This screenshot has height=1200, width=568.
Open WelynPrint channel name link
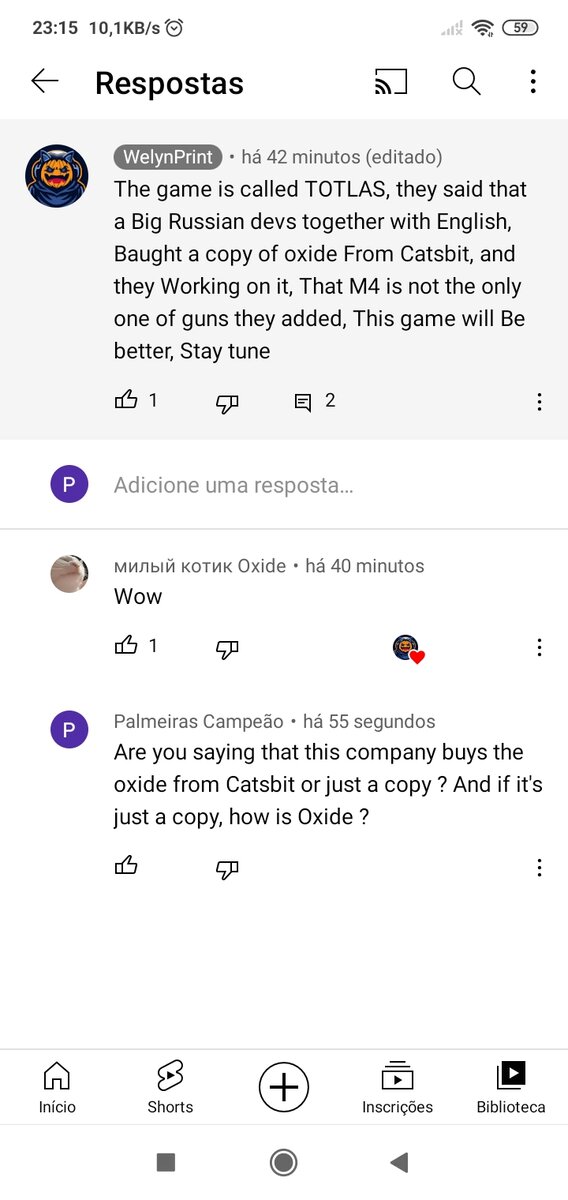tap(168, 157)
